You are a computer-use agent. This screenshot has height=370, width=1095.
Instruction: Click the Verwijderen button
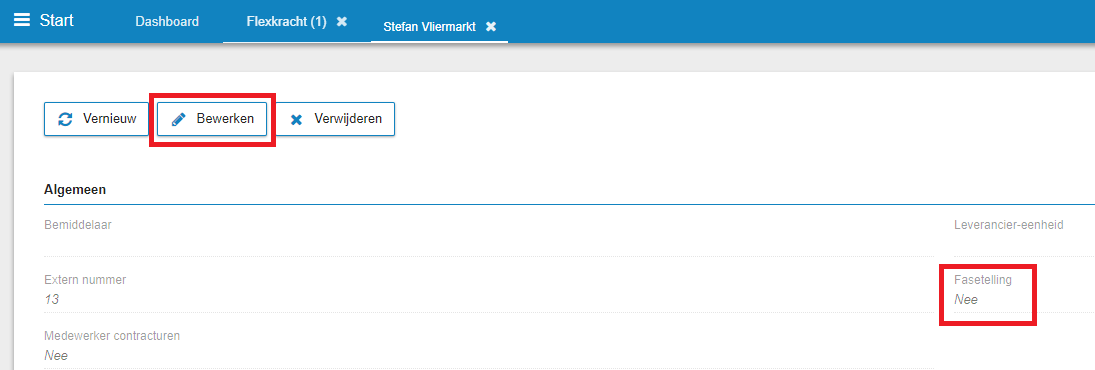click(335, 119)
